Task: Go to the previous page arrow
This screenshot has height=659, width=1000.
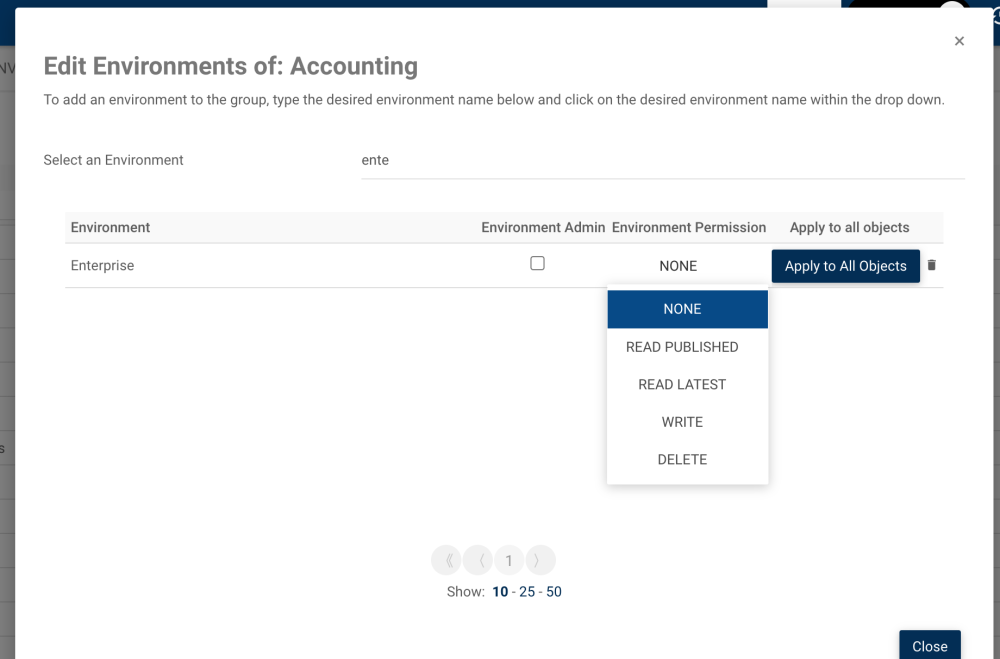Action: coord(478,560)
